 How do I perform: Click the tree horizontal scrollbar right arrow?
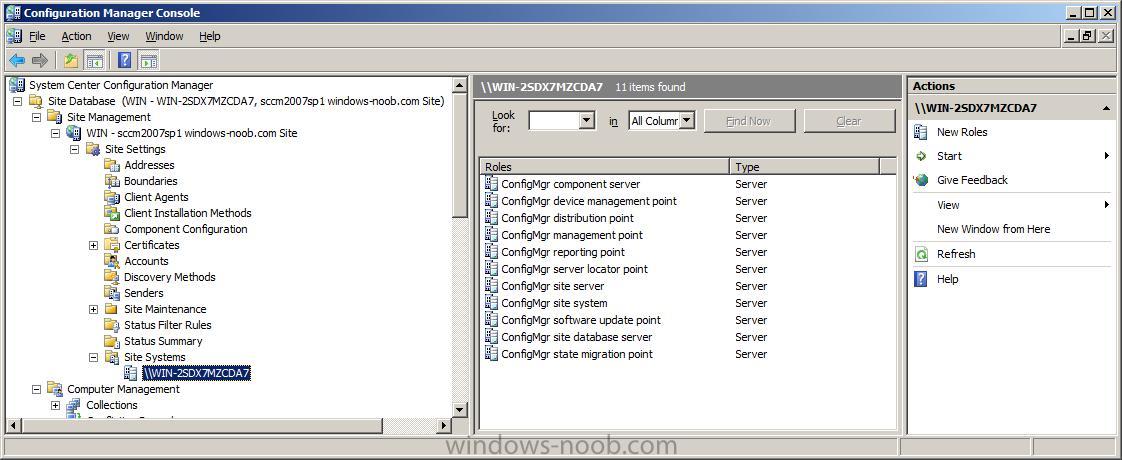tap(444, 425)
